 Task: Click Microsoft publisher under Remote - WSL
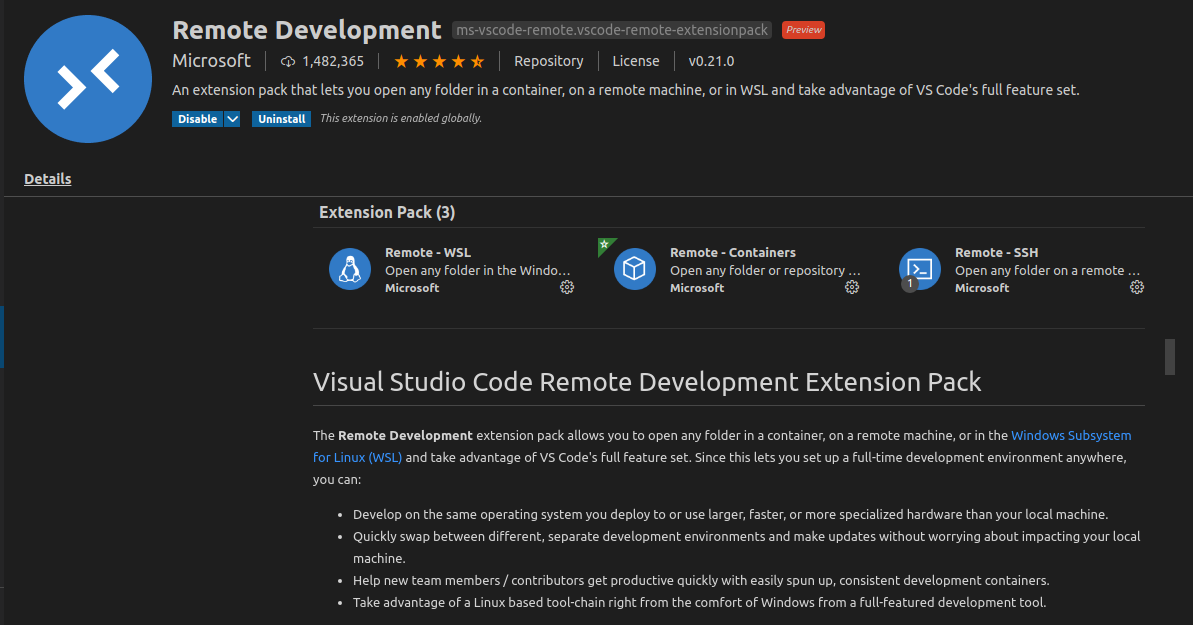[412, 288]
